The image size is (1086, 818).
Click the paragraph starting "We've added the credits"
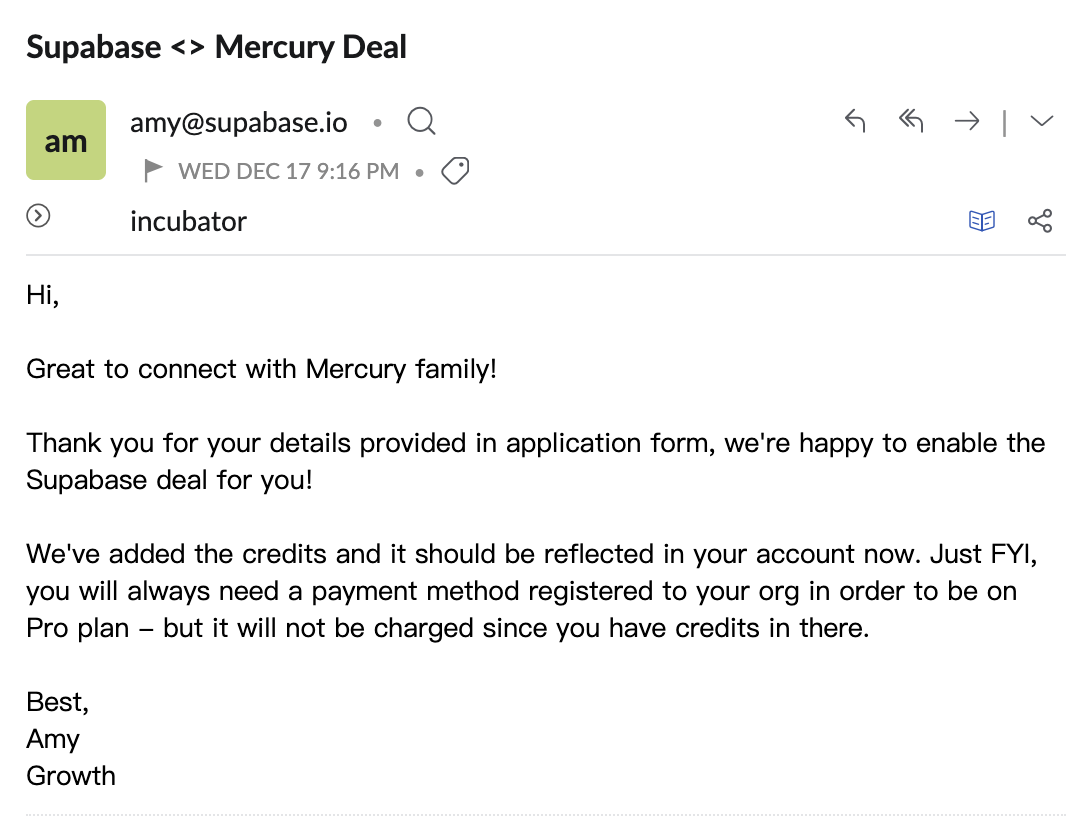point(521,591)
